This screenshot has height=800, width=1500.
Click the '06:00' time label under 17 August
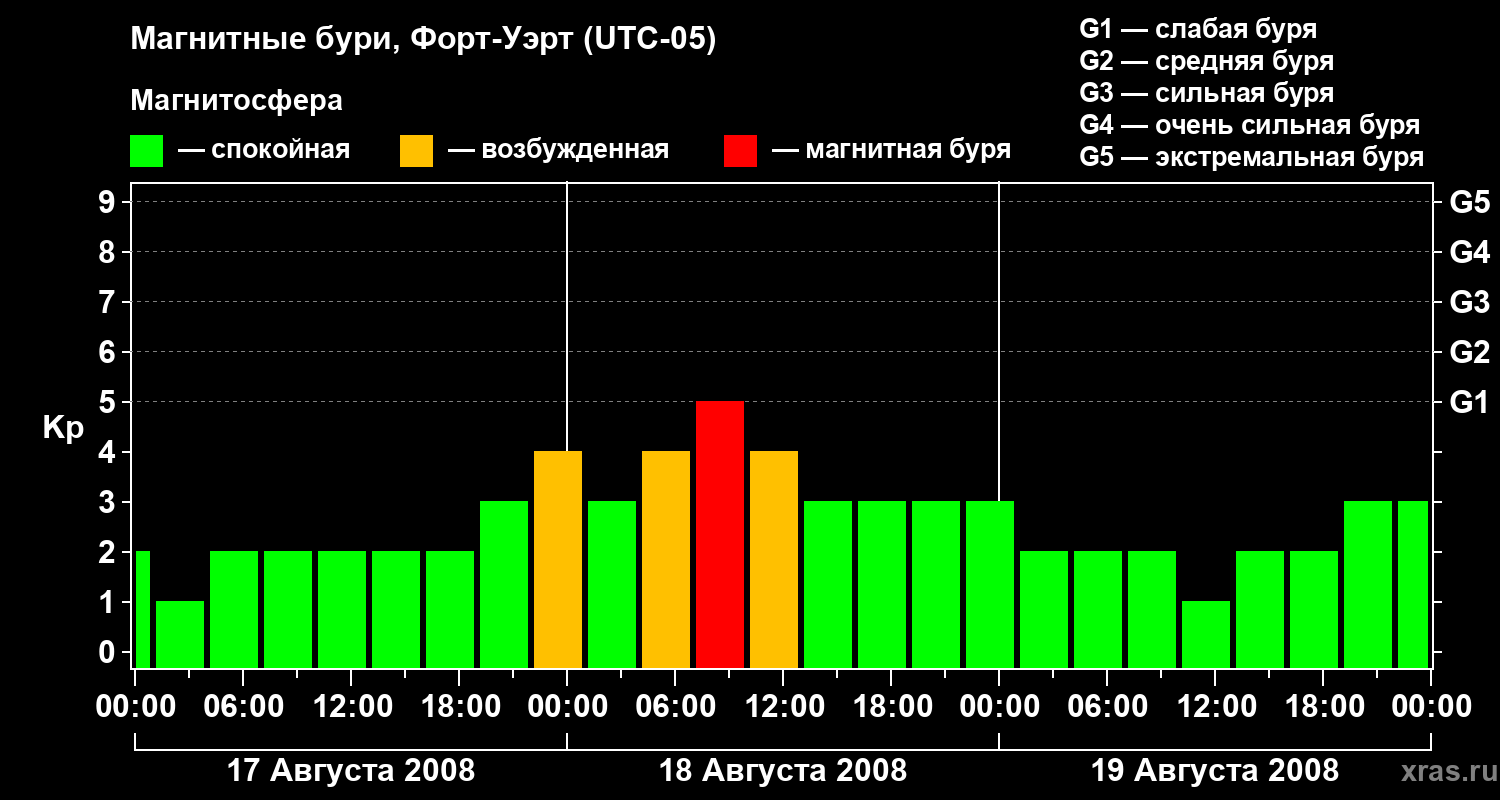tap(243, 707)
